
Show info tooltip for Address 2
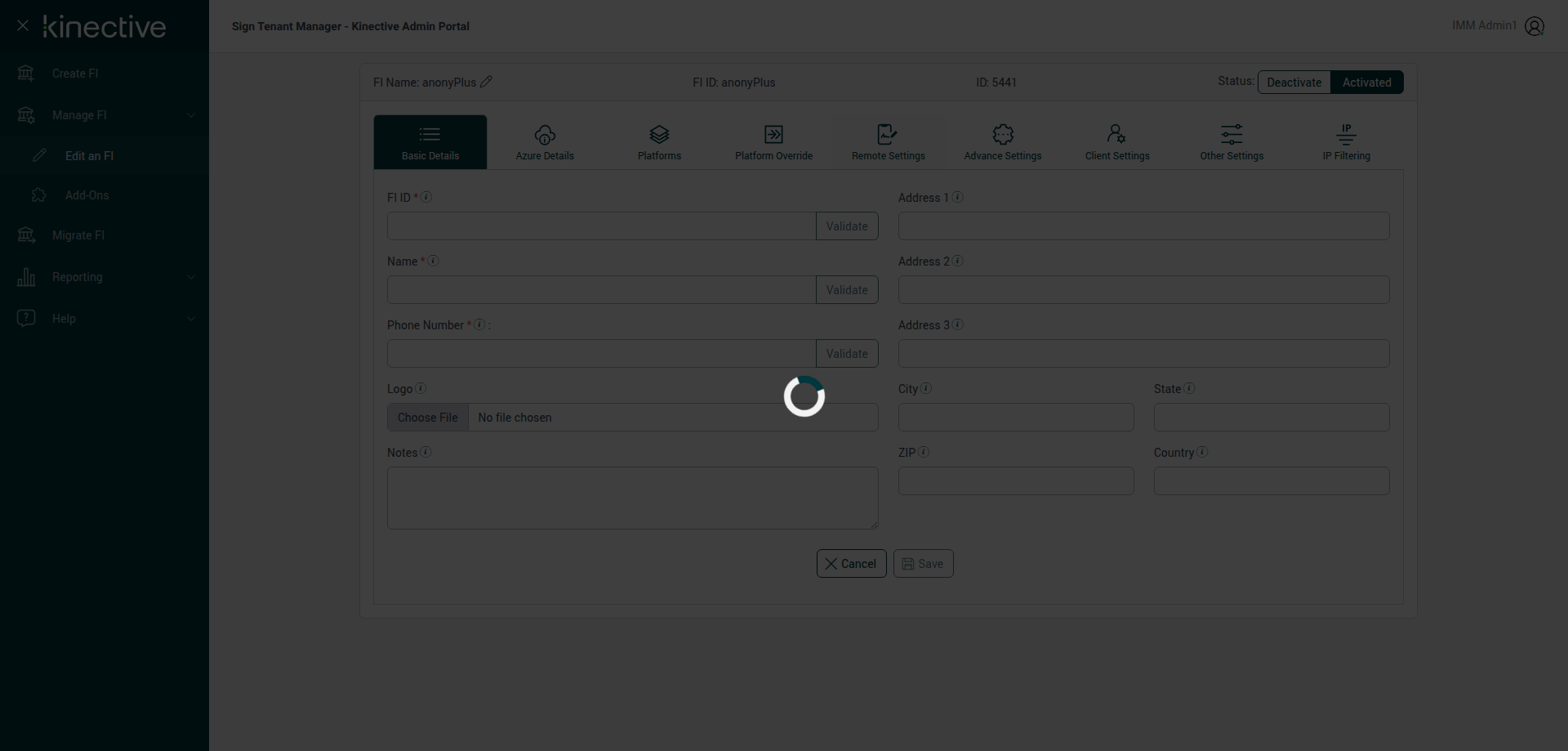click(958, 261)
